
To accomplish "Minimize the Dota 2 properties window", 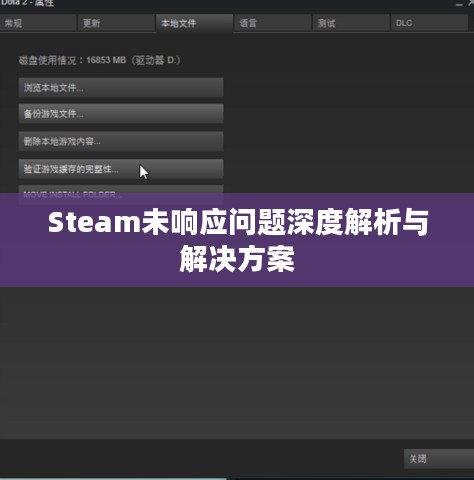I will 459,4.
